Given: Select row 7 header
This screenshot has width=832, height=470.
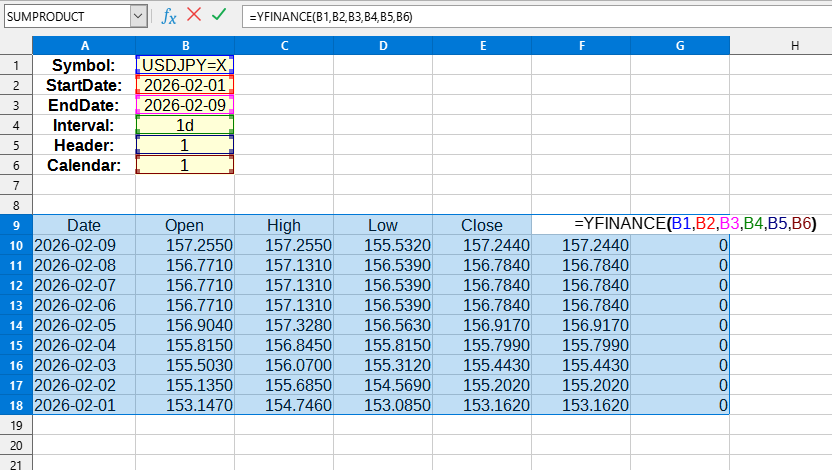Looking at the screenshot, I should (x=16, y=185).
